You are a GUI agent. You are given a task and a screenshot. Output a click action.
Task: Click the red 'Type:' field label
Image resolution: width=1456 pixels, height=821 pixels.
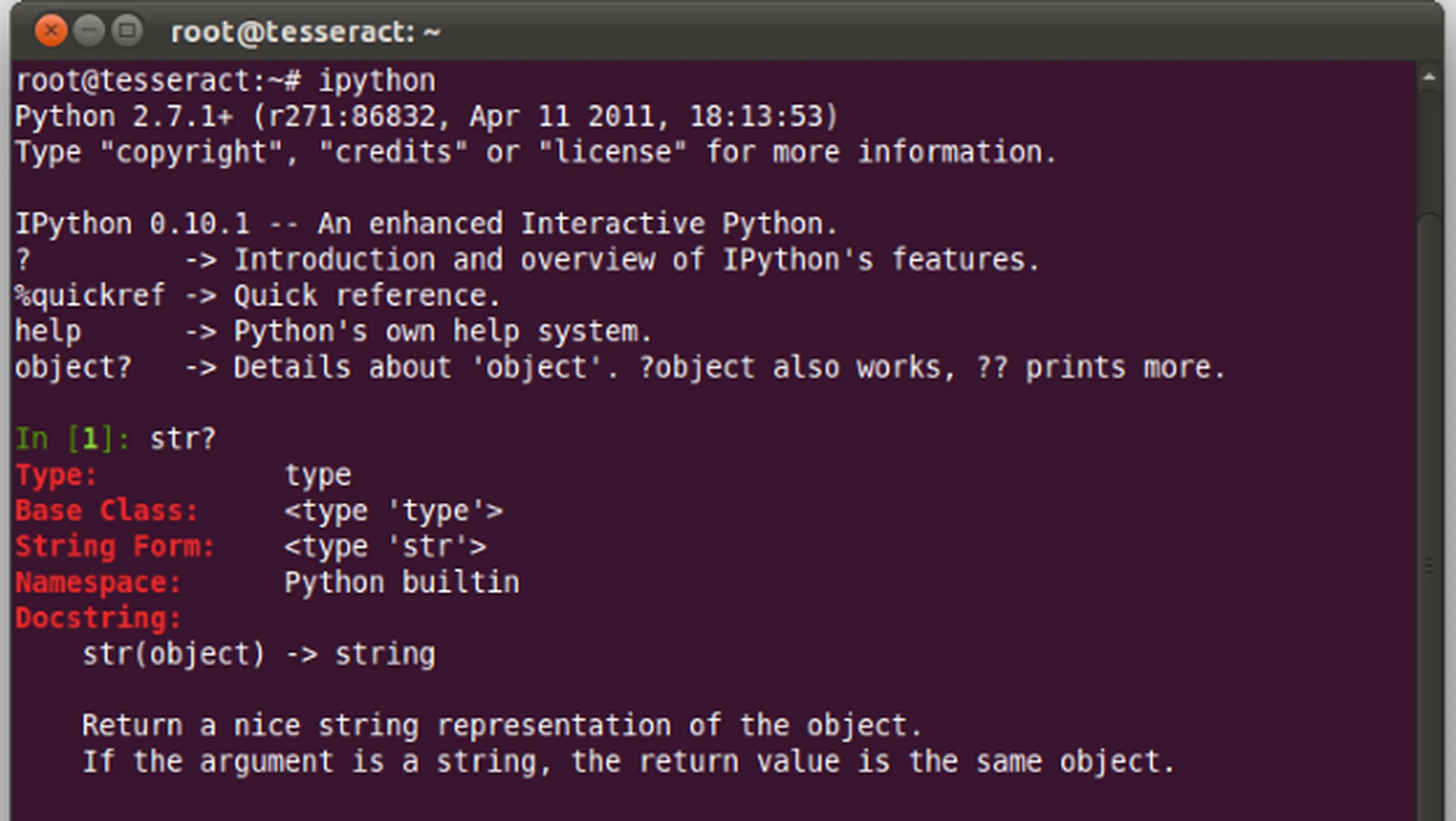[56, 475]
